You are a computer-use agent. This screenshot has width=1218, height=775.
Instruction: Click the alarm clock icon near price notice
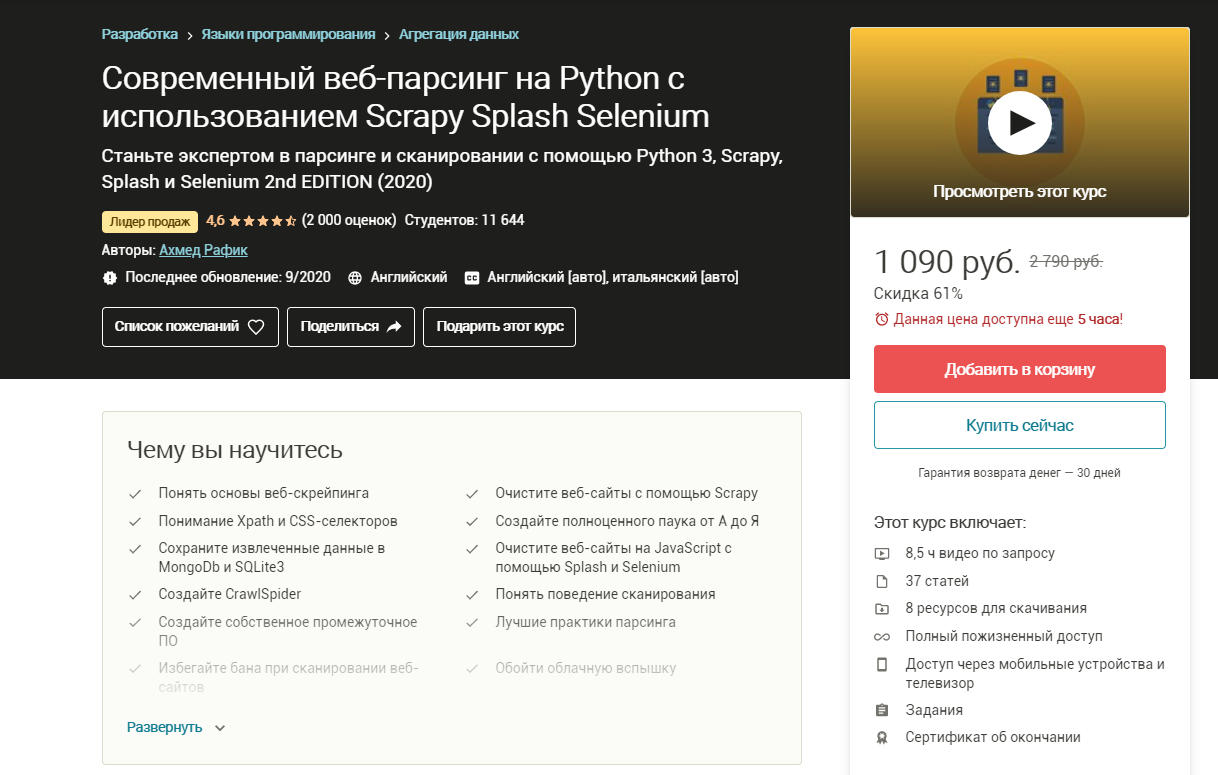[881, 319]
